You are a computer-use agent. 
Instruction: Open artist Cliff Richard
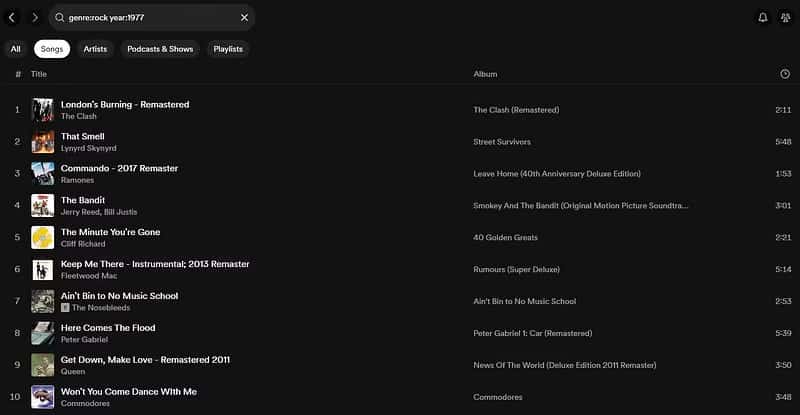[x=83, y=244]
